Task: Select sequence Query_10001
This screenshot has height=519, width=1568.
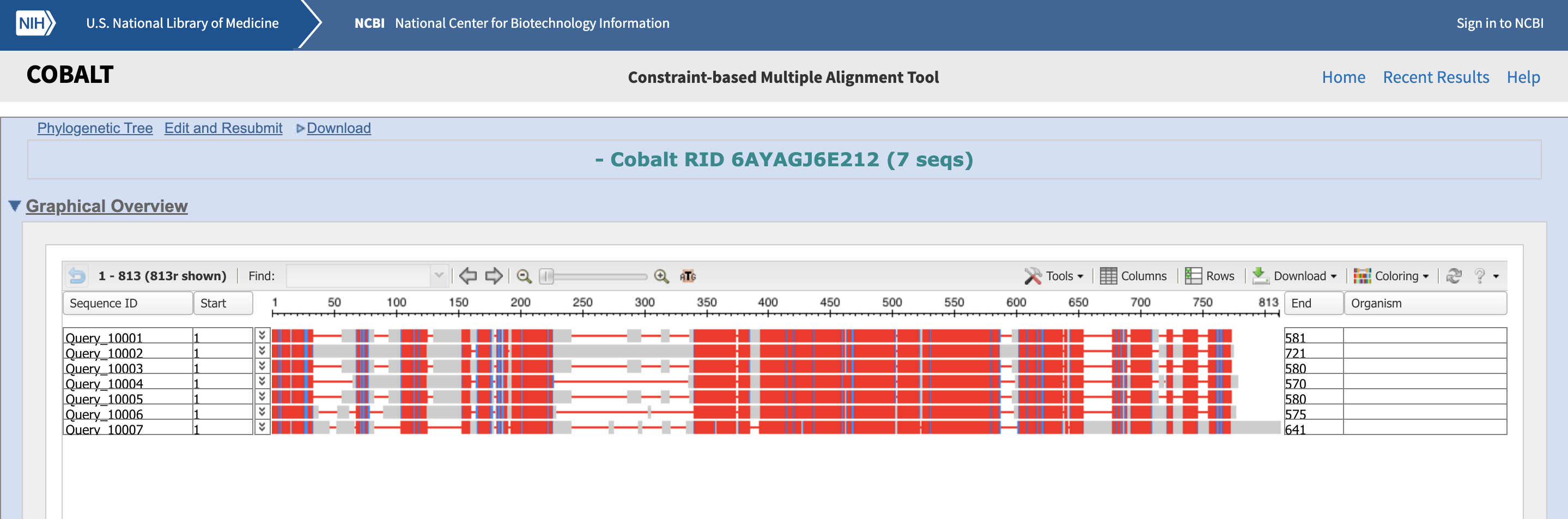Action: coord(104,337)
